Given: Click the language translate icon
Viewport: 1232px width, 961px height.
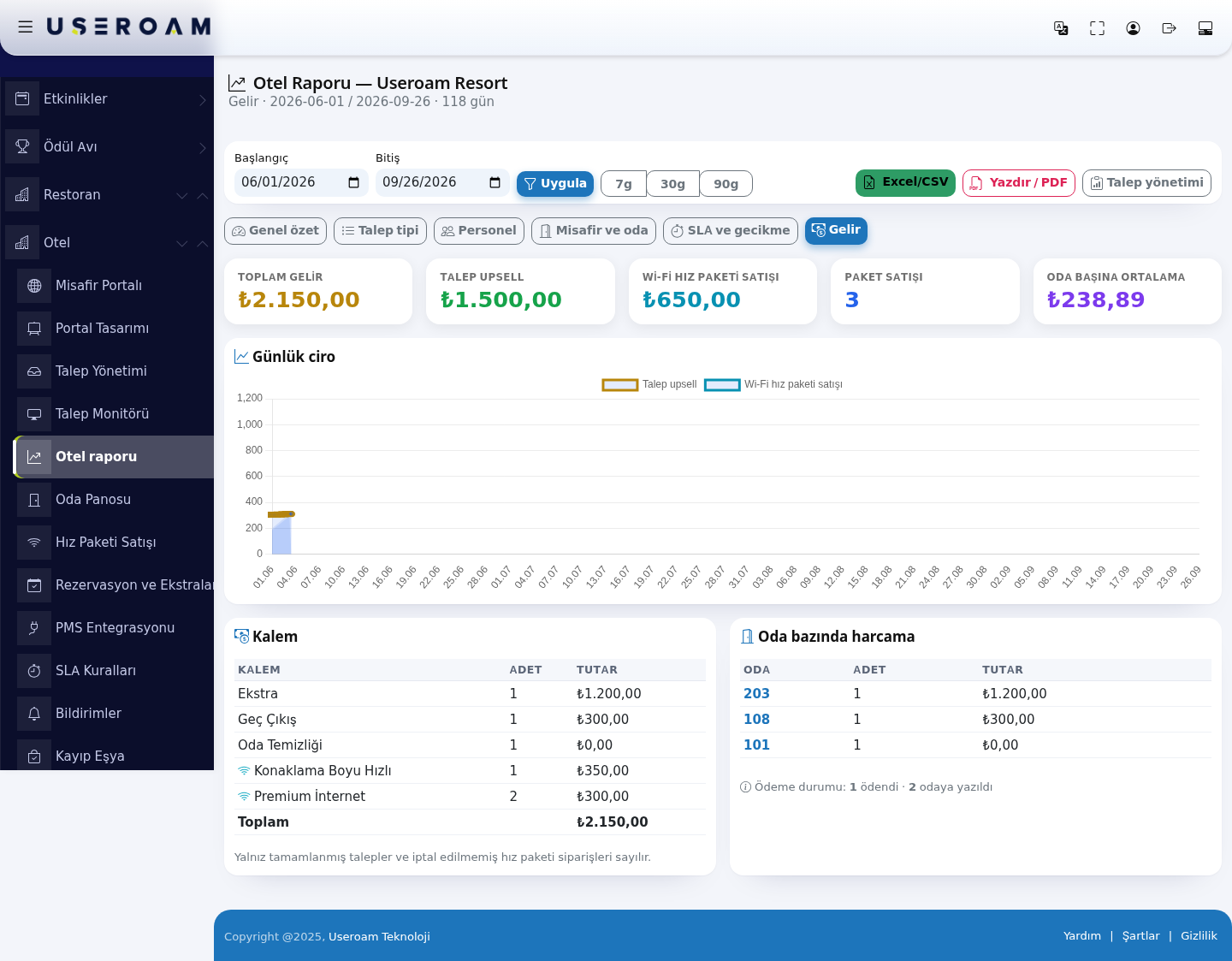Looking at the screenshot, I should [x=1061, y=28].
